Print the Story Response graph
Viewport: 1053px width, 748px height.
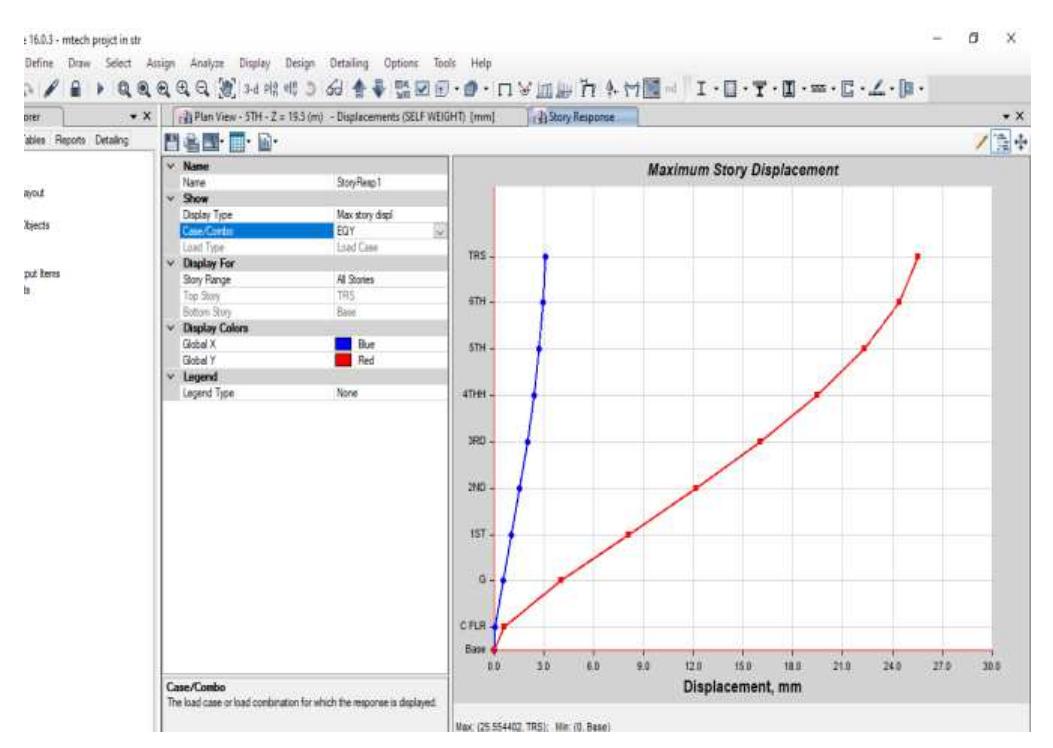191,140
